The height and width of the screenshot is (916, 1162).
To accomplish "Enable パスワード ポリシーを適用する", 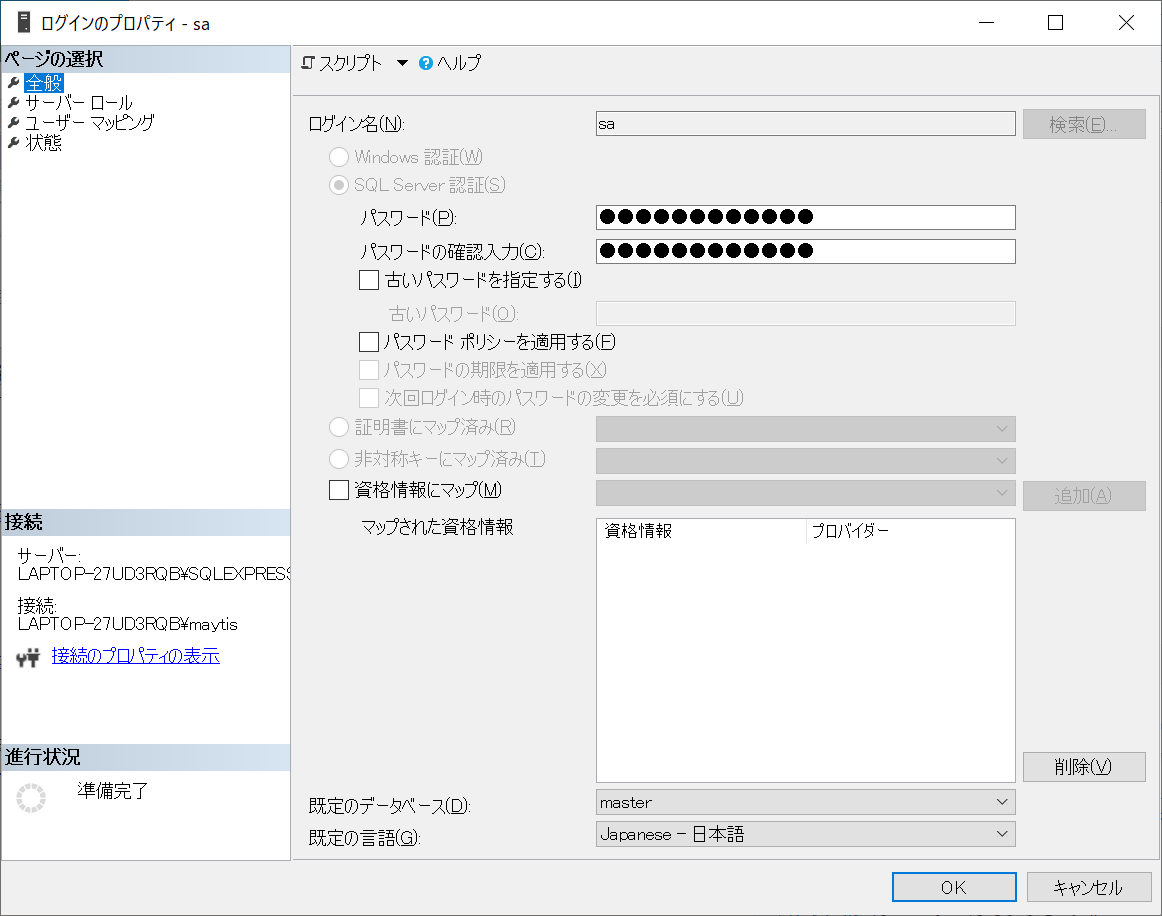I will point(370,342).
